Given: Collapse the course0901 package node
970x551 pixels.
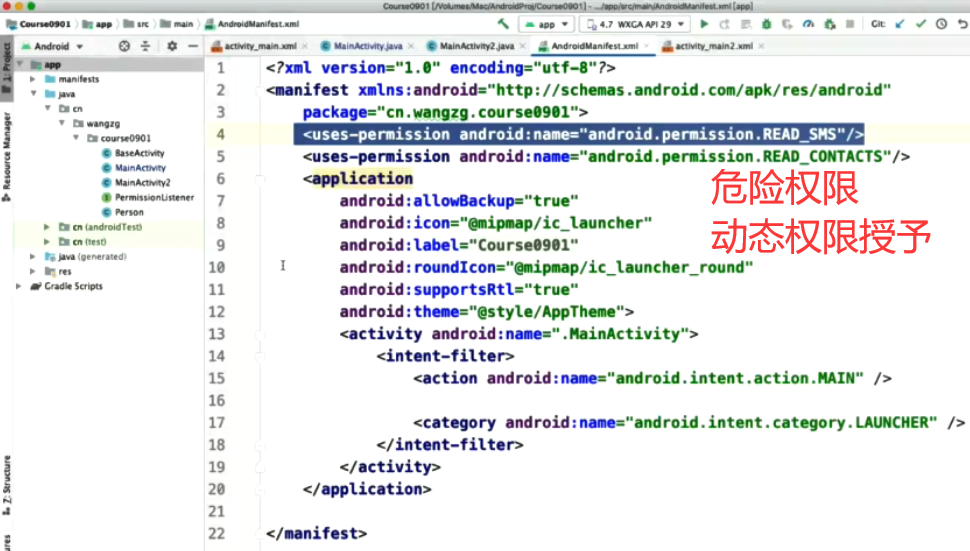Looking at the screenshot, I should coord(76,139).
